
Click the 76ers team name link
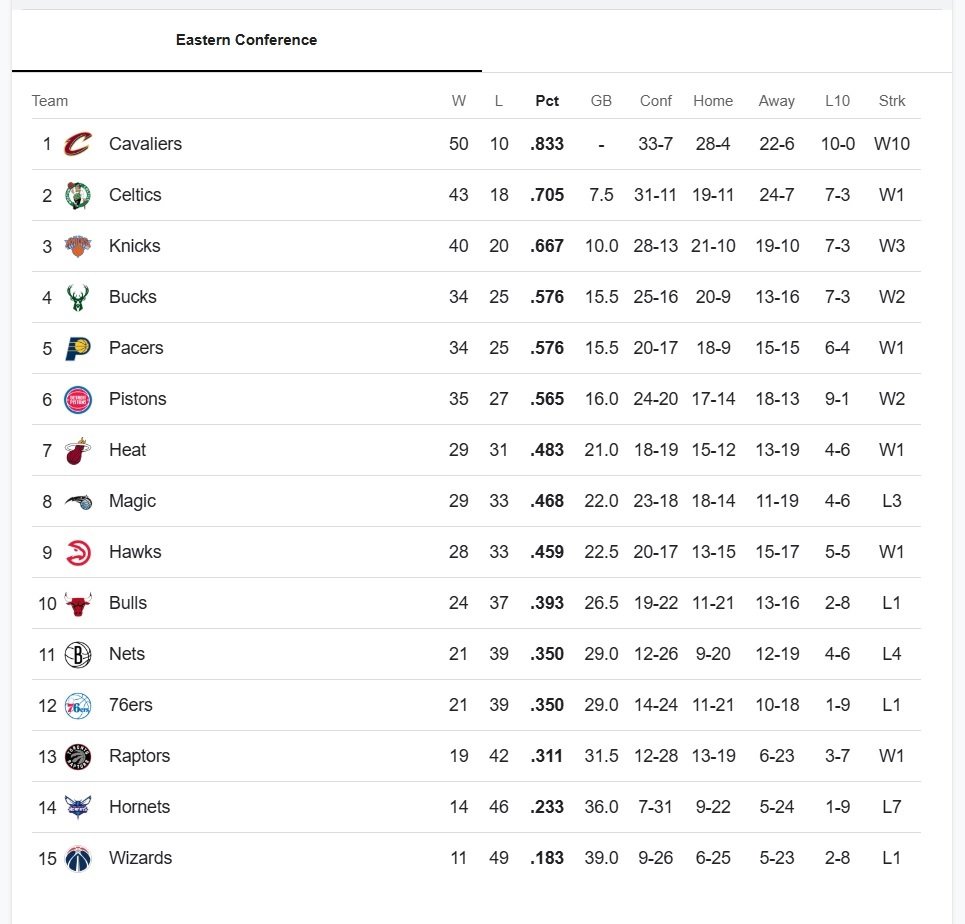point(131,705)
